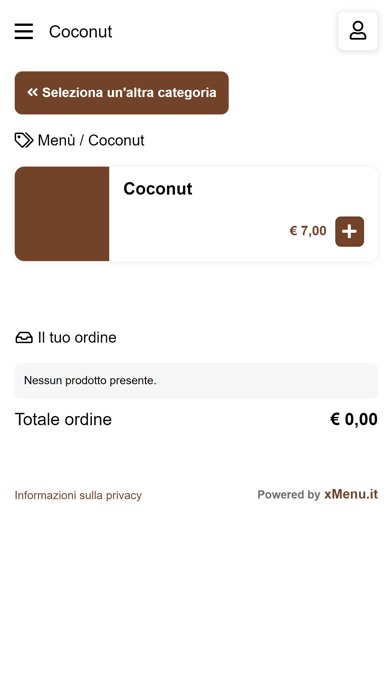Click the Coconut title in the header
This screenshot has width=392, height=696.
tap(80, 32)
